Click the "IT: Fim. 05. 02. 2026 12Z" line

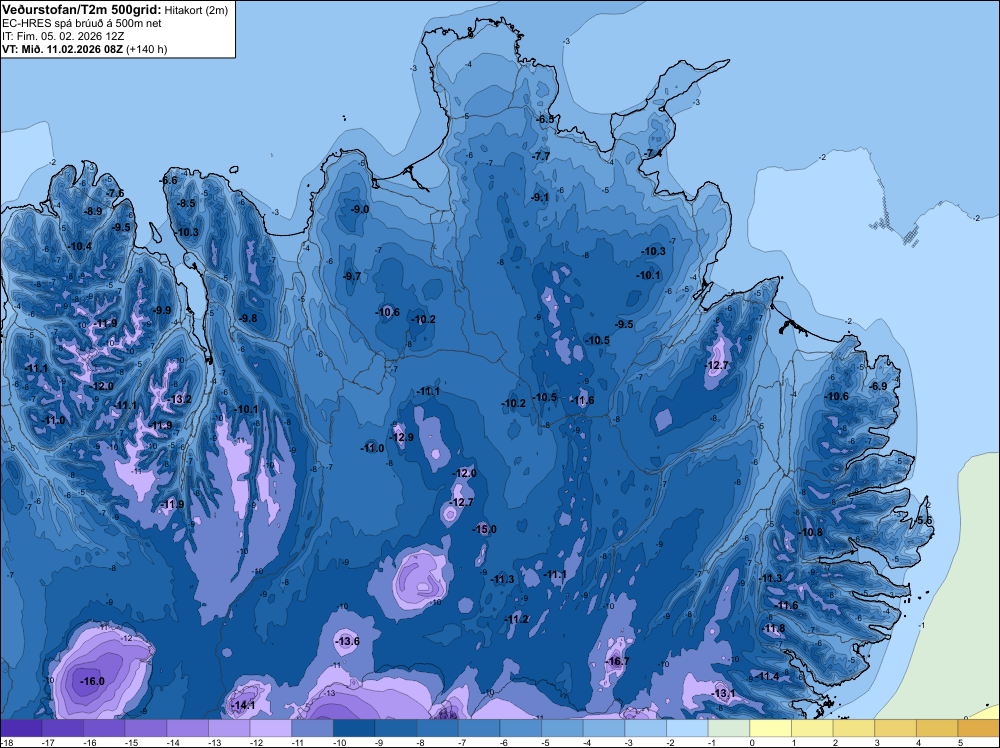click(x=63, y=36)
